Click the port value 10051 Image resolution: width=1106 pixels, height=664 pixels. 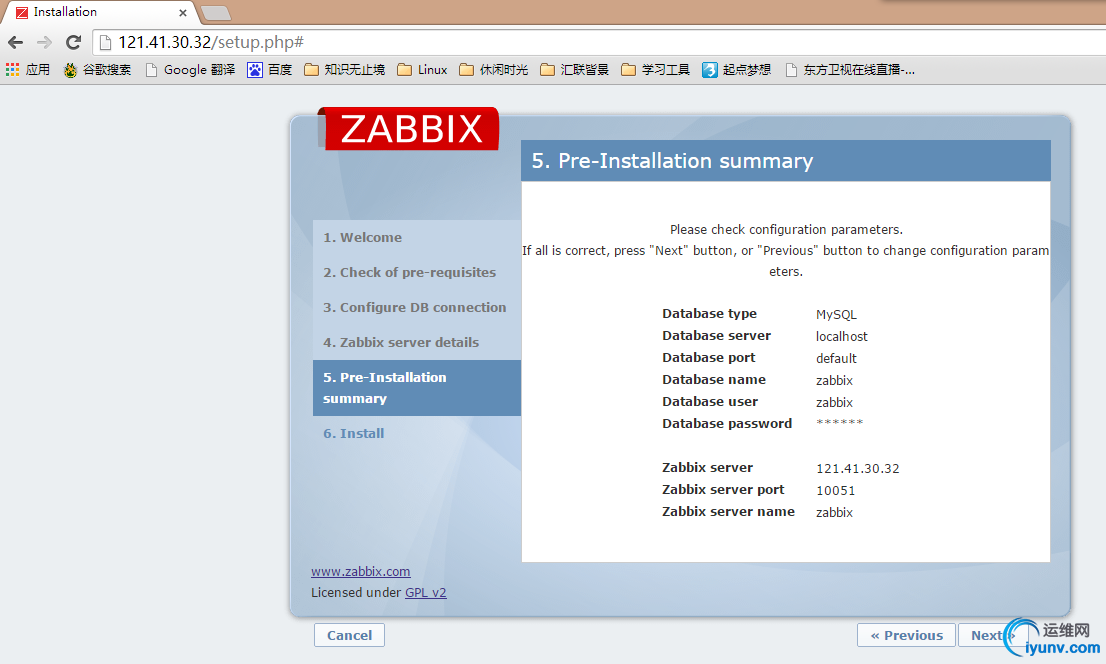click(835, 490)
